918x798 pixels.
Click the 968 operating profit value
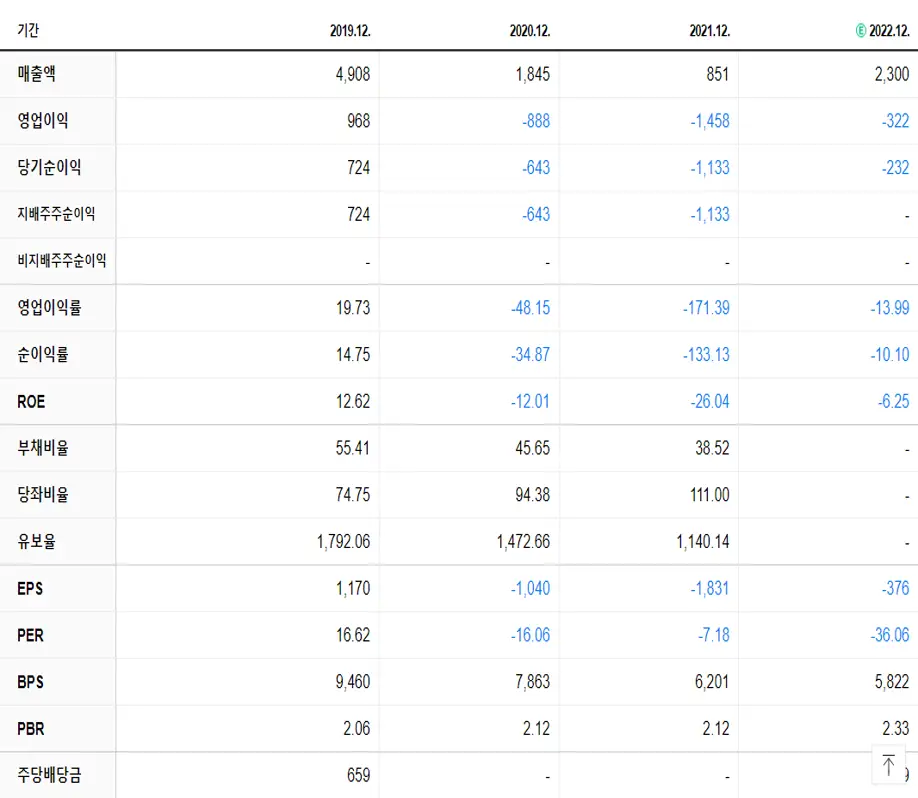(x=359, y=121)
